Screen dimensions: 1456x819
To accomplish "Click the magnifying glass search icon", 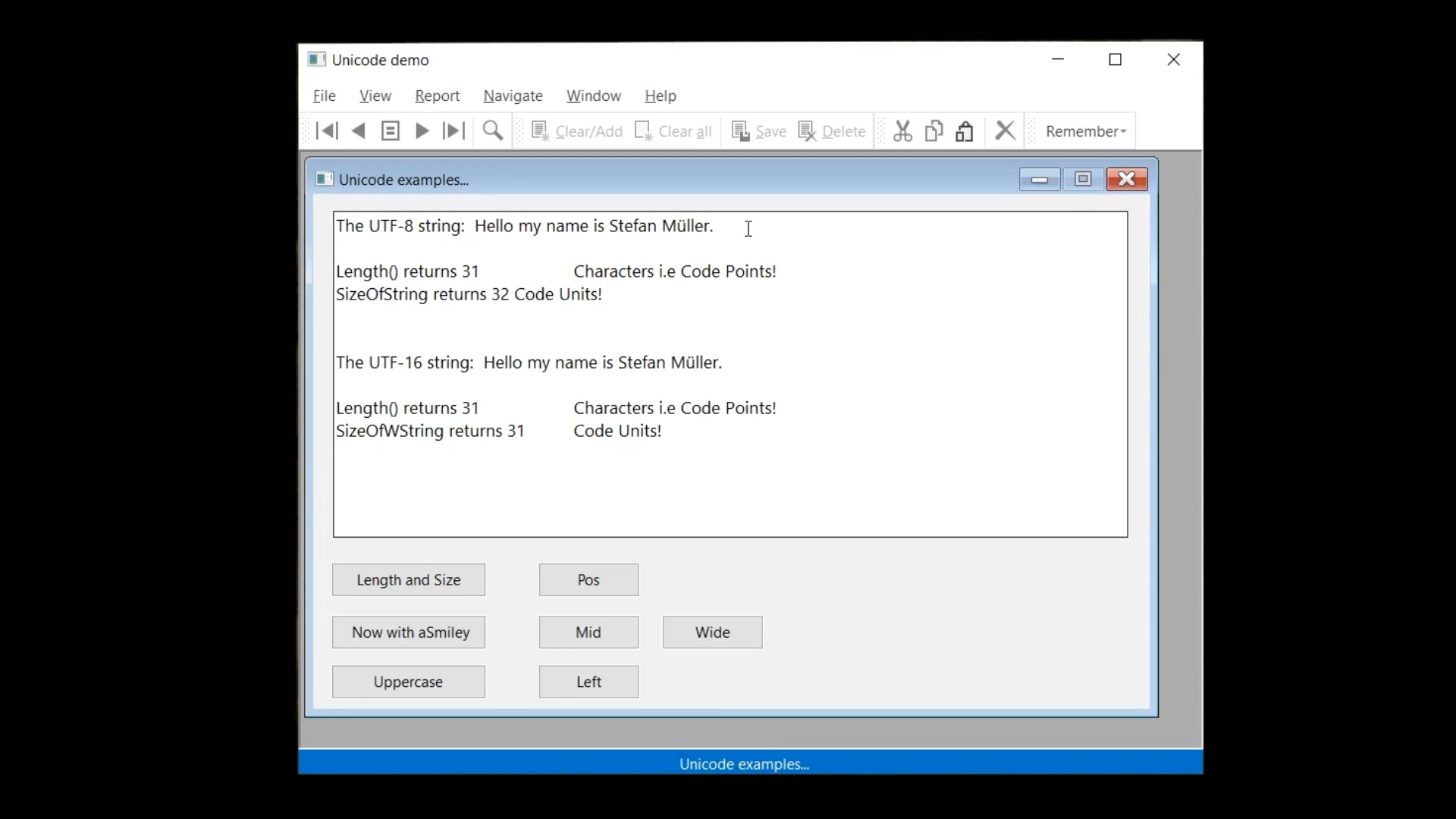I will pos(493,131).
